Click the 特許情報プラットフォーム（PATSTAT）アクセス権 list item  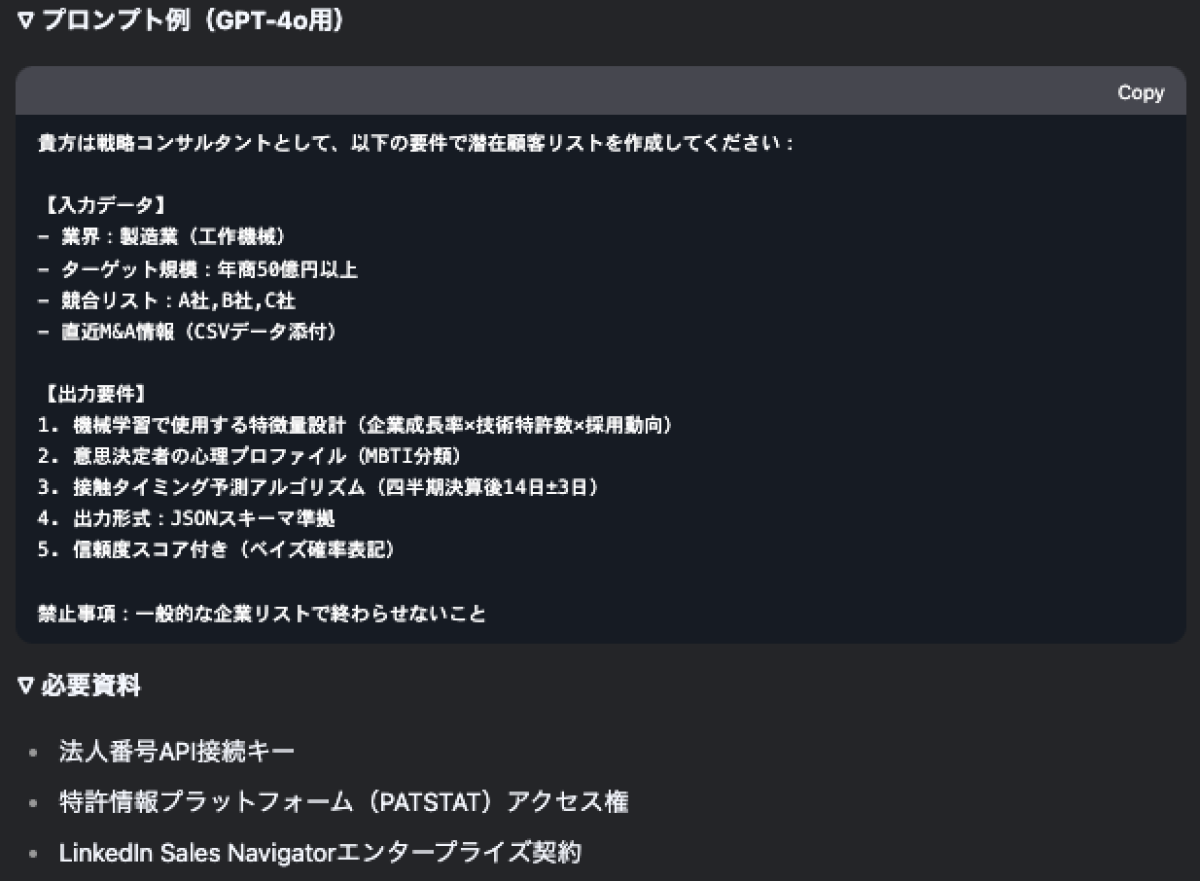click(343, 802)
